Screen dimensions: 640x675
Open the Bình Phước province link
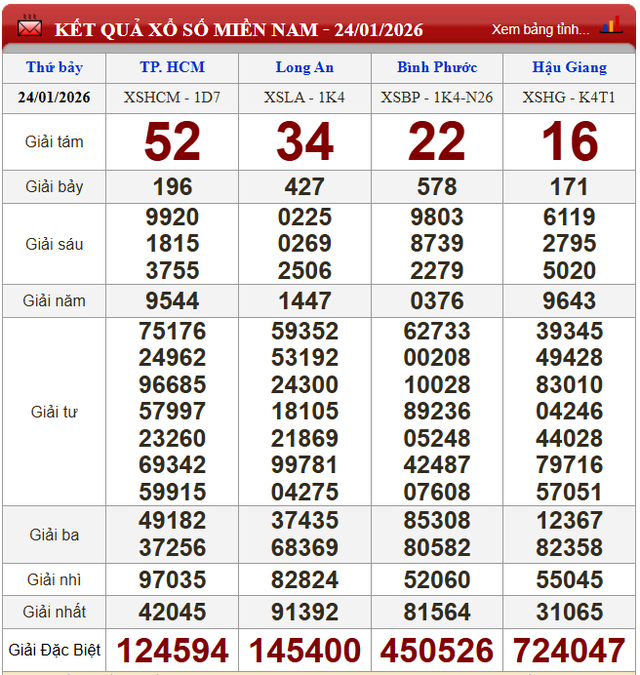[x=437, y=68]
